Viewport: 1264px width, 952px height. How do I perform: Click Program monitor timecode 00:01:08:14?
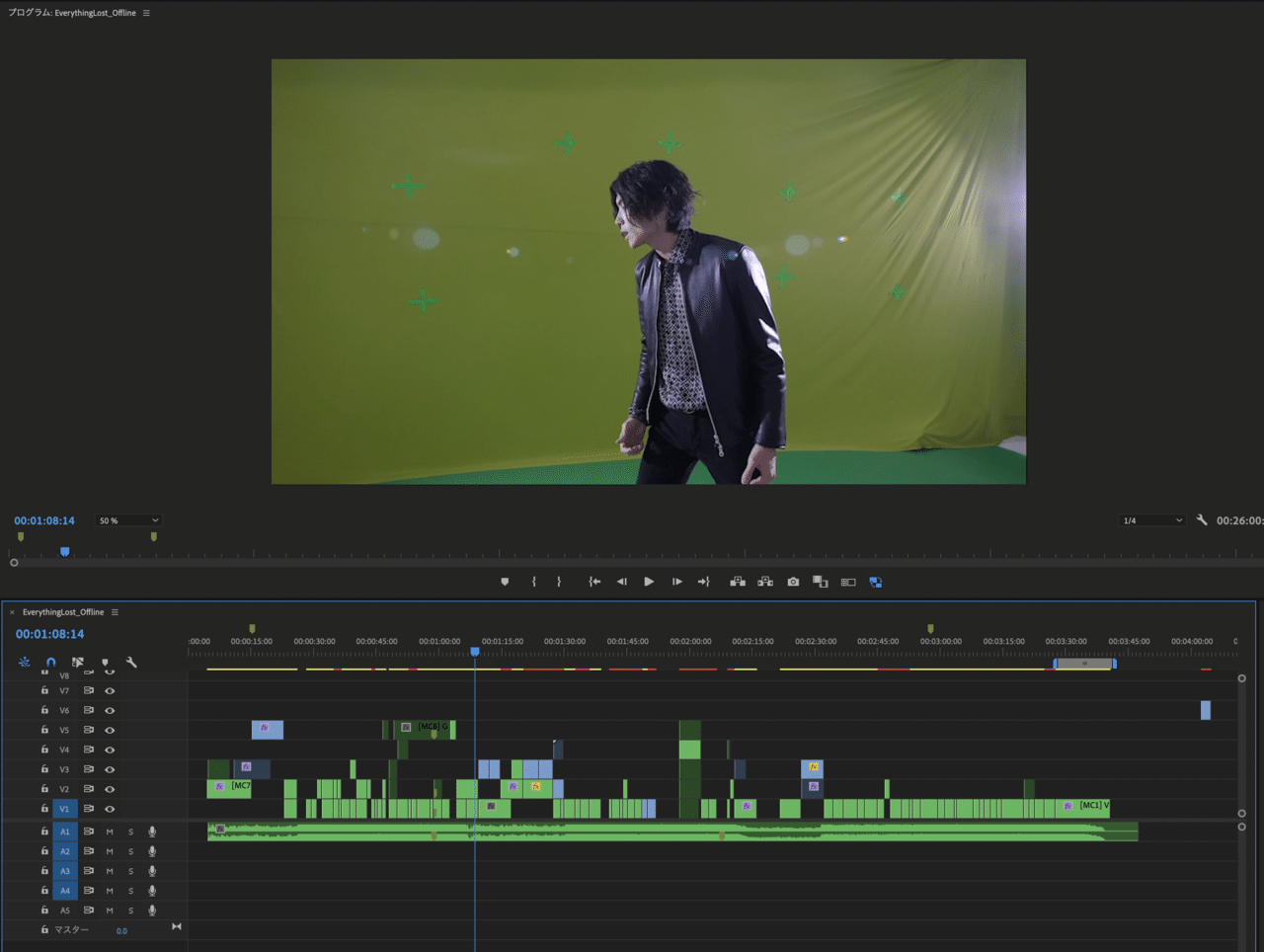pyautogui.click(x=44, y=520)
